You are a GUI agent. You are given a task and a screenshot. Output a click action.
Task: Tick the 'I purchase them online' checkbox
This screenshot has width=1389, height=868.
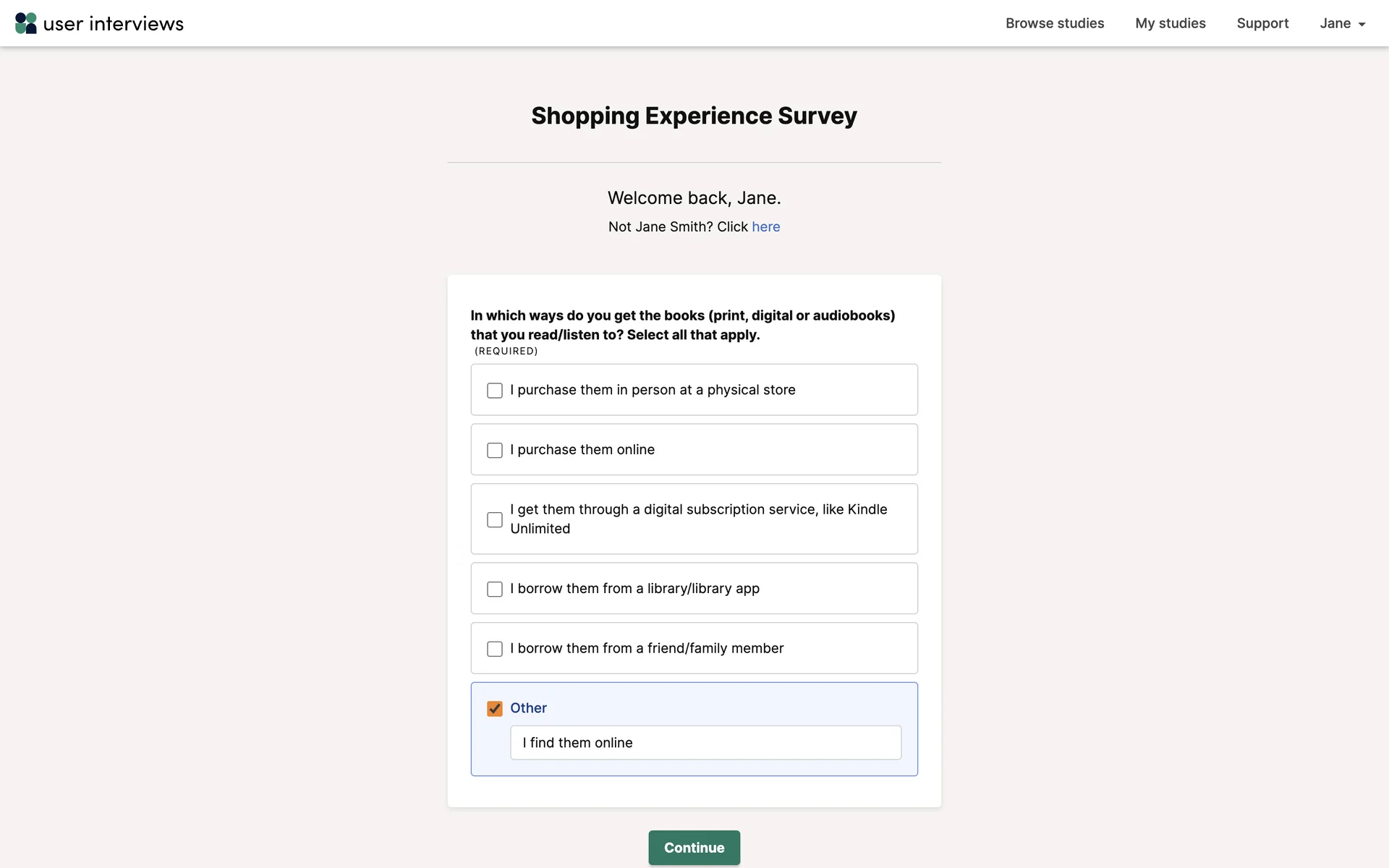click(x=495, y=451)
